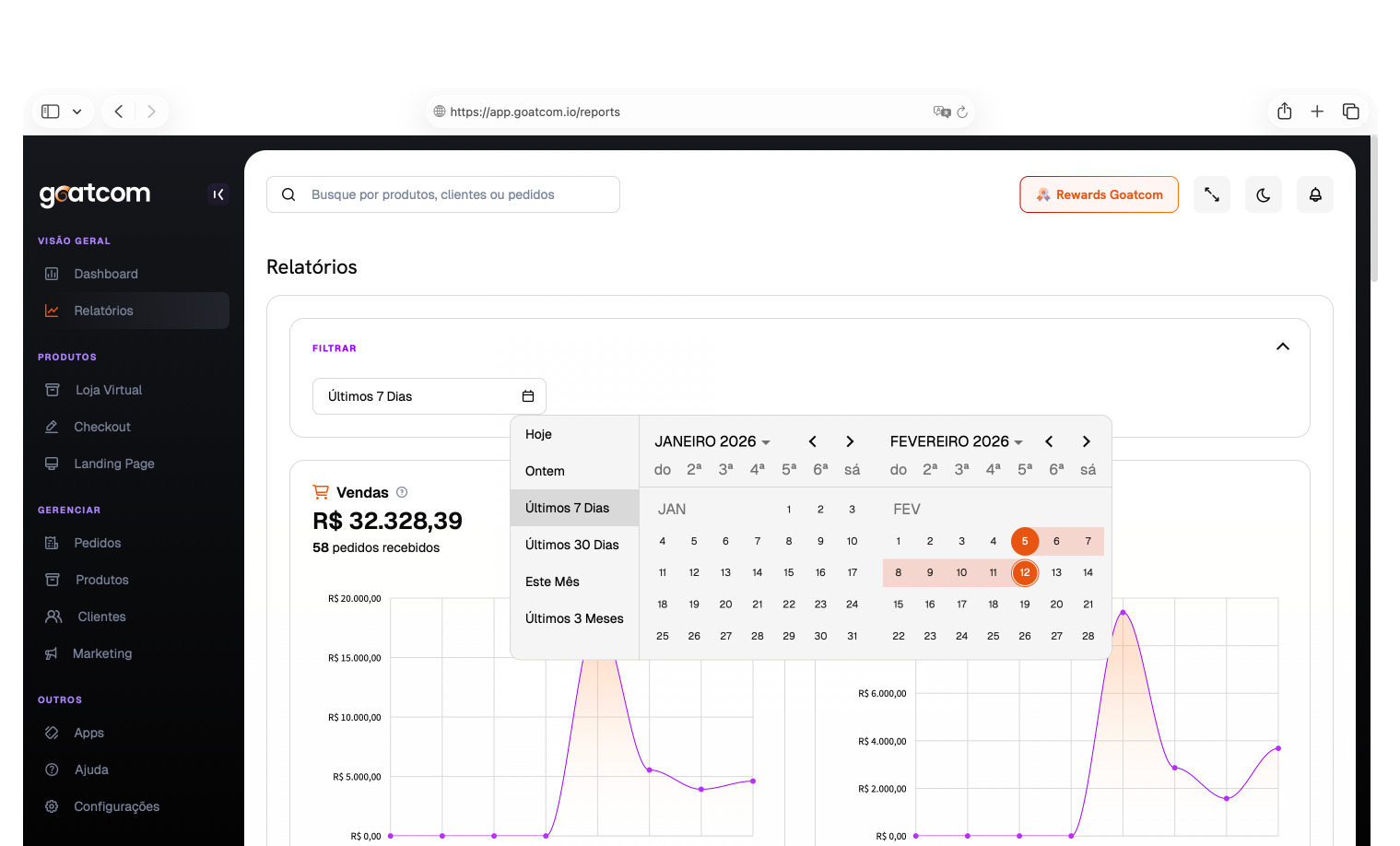1400x846 pixels.
Task: Open the Janeiro 2026 month dropdown
Action: click(x=712, y=441)
